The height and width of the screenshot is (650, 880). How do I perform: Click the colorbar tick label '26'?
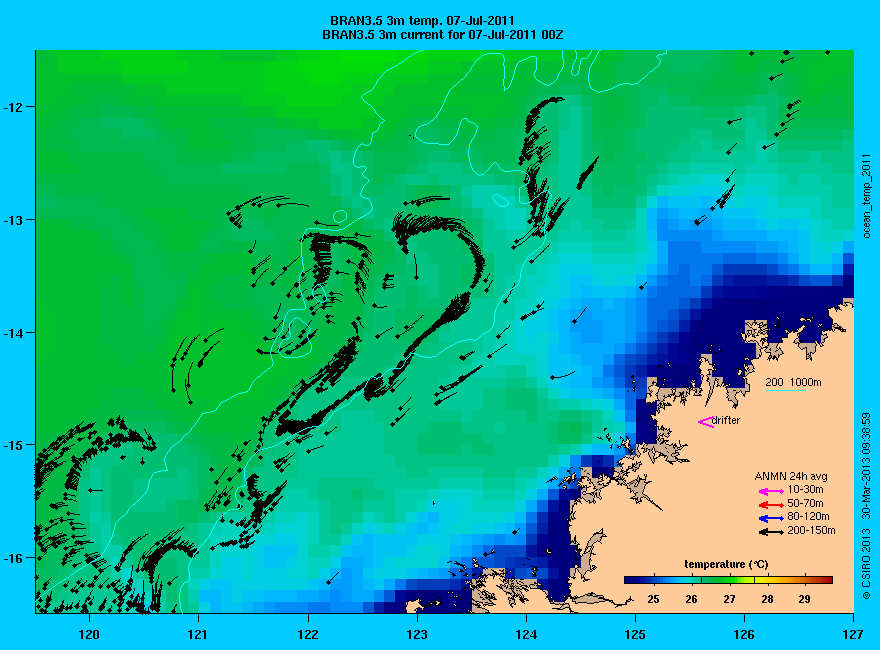tap(691, 599)
